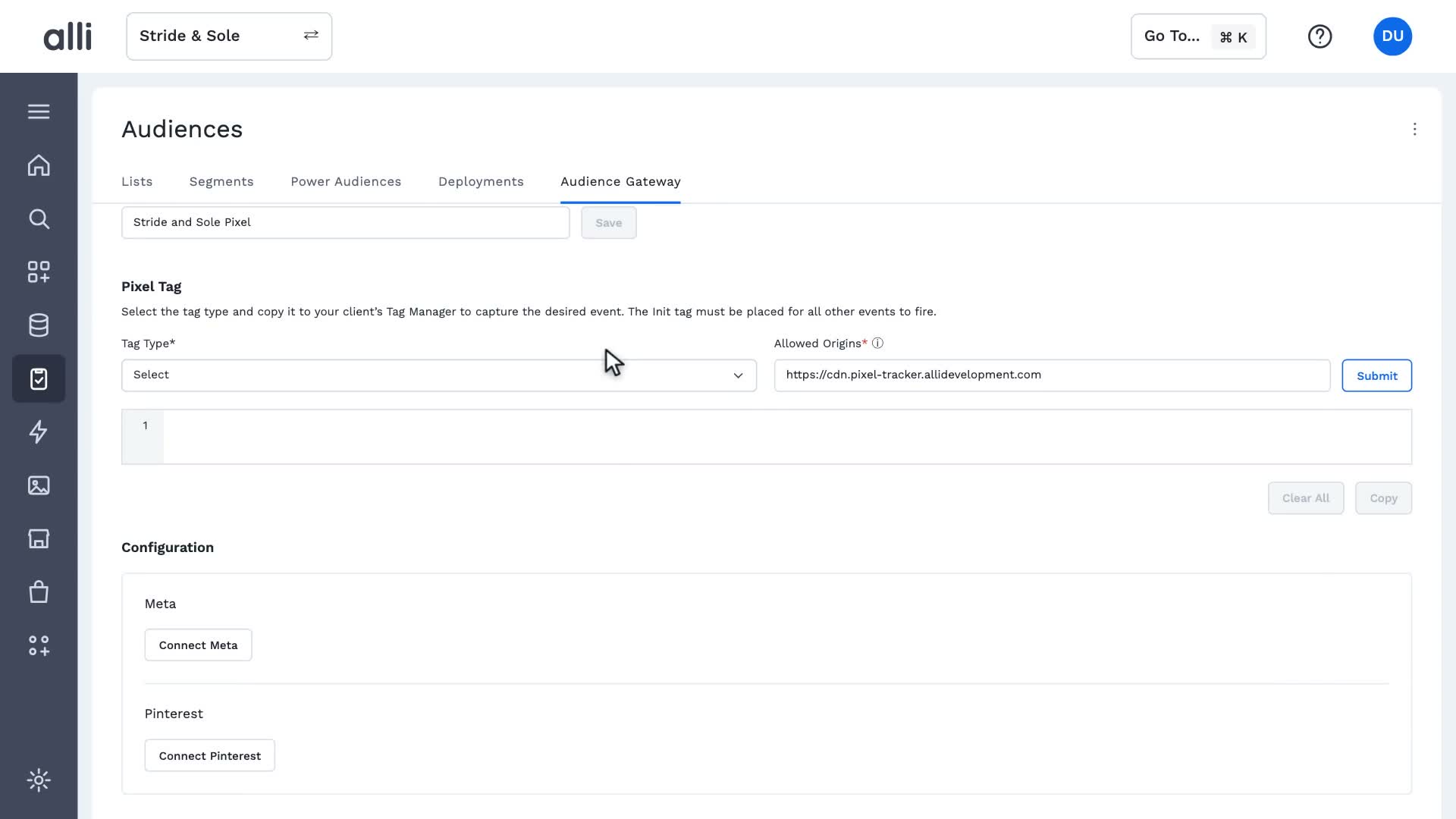Screen dimensions: 1456x819
Task: Open the sidebar search icon
Action: pos(39,219)
